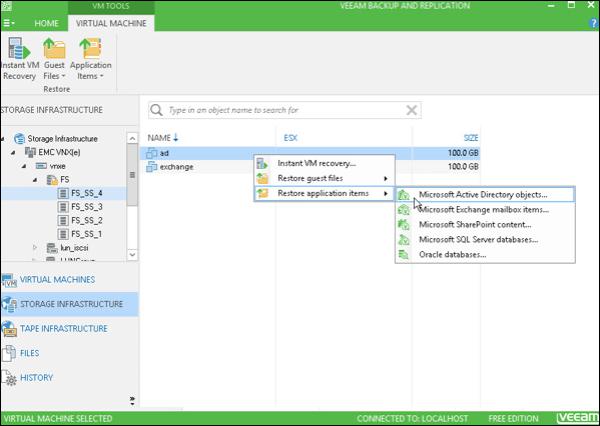Viewport: 600px width, 426px height.
Task: Click tree scrollbar up arrow
Action: (132, 138)
